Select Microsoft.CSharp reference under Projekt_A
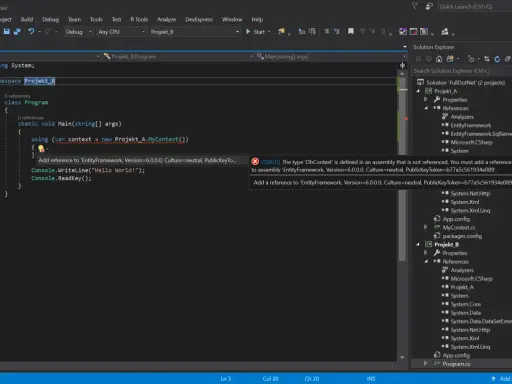Screen dimensions: 512x384 point(471,142)
